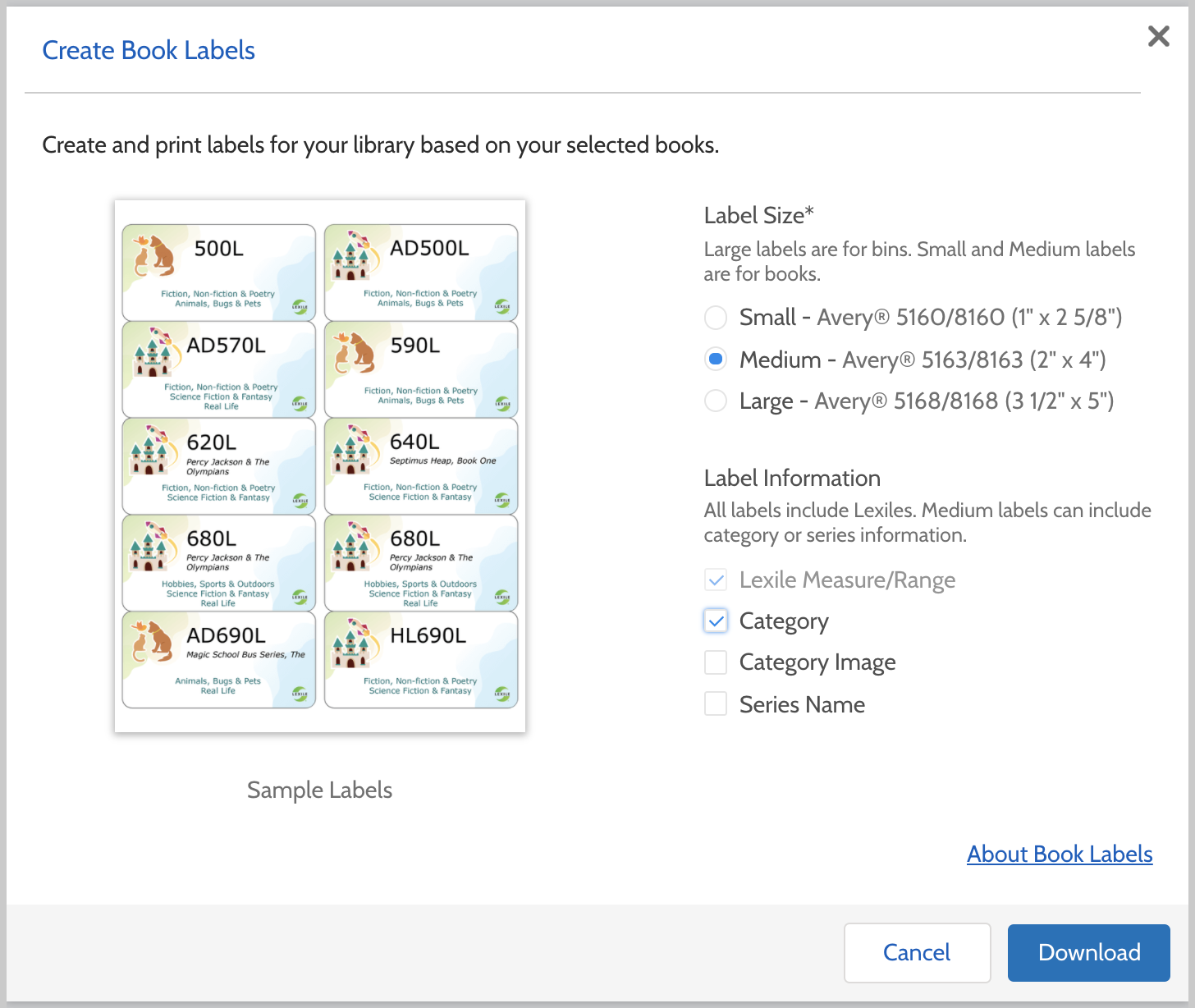Choose Large Avery 5168/8168 label size
Image resolution: width=1195 pixels, height=1008 pixels.
[716, 401]
